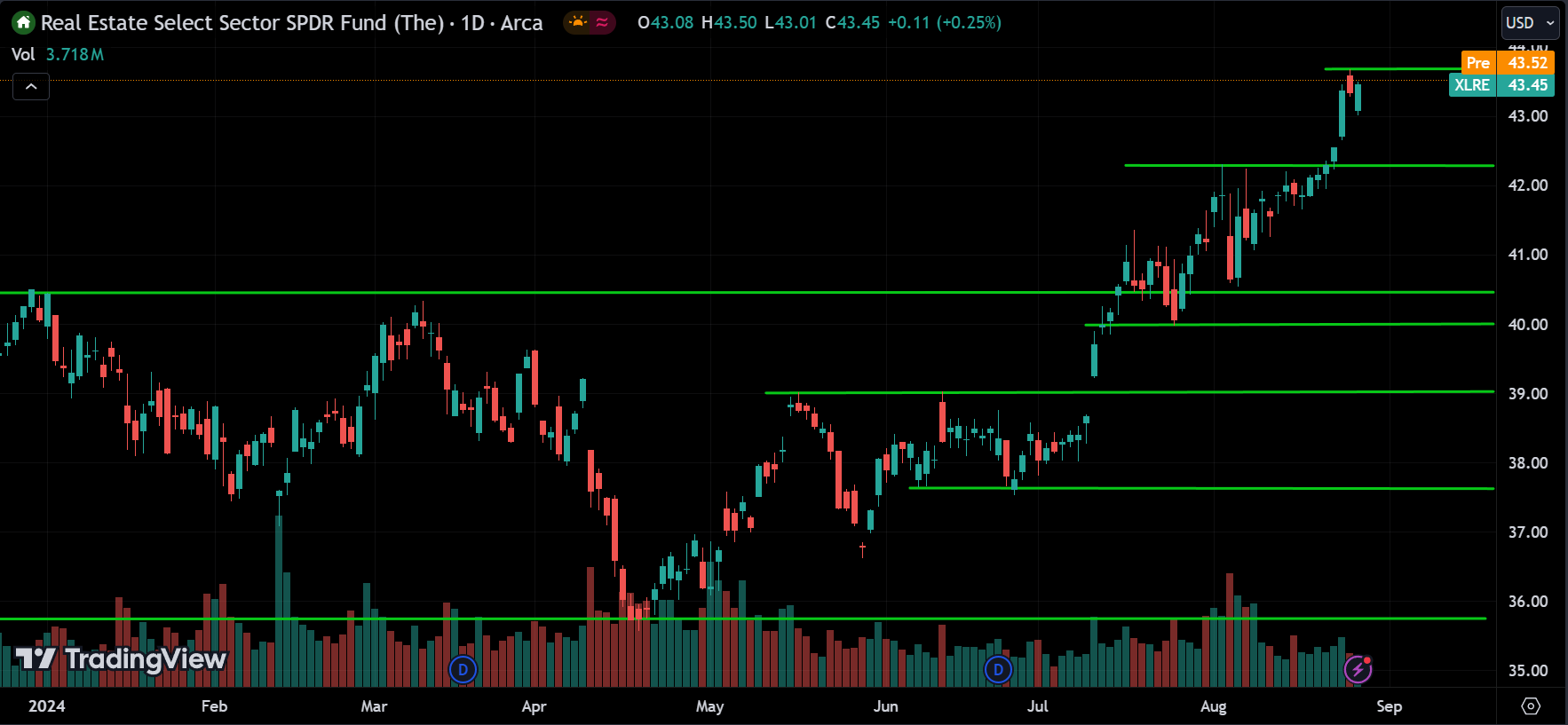Click the purple lightning event icon
Image resolution: width=1568 pixels, height=725 pixels.
point(1358,669)
